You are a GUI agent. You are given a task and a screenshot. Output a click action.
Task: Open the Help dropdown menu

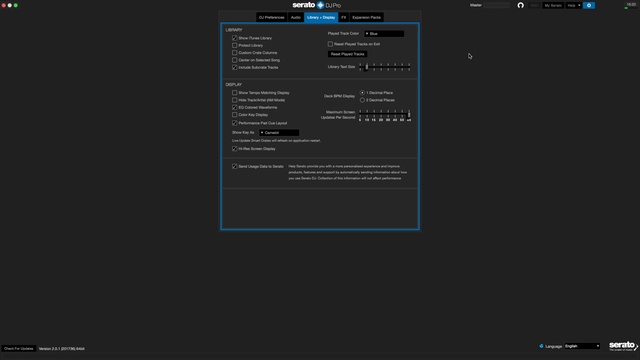[x=574, y=5]
